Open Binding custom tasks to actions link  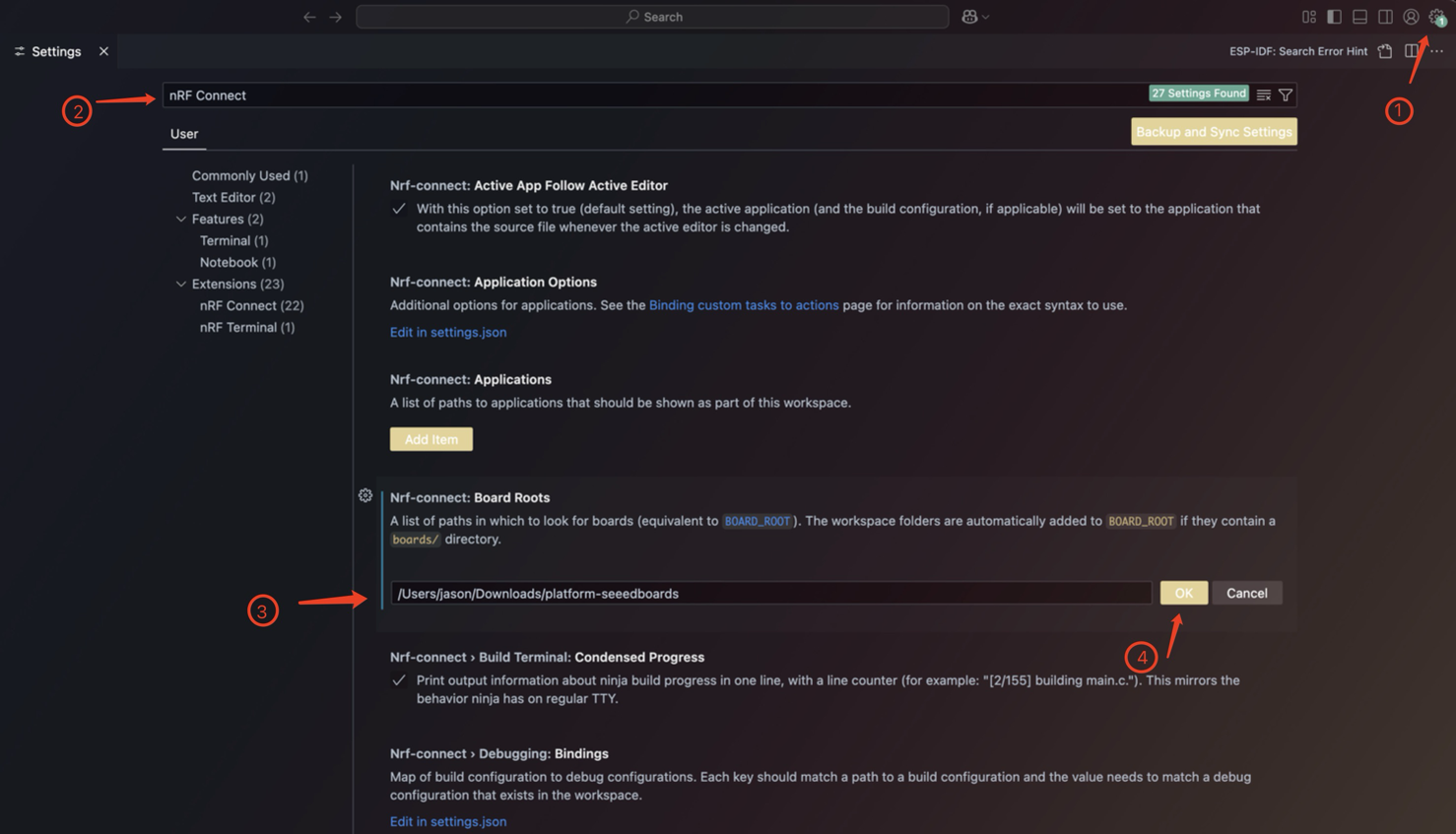pyautogui.click(x=744, y=305)
